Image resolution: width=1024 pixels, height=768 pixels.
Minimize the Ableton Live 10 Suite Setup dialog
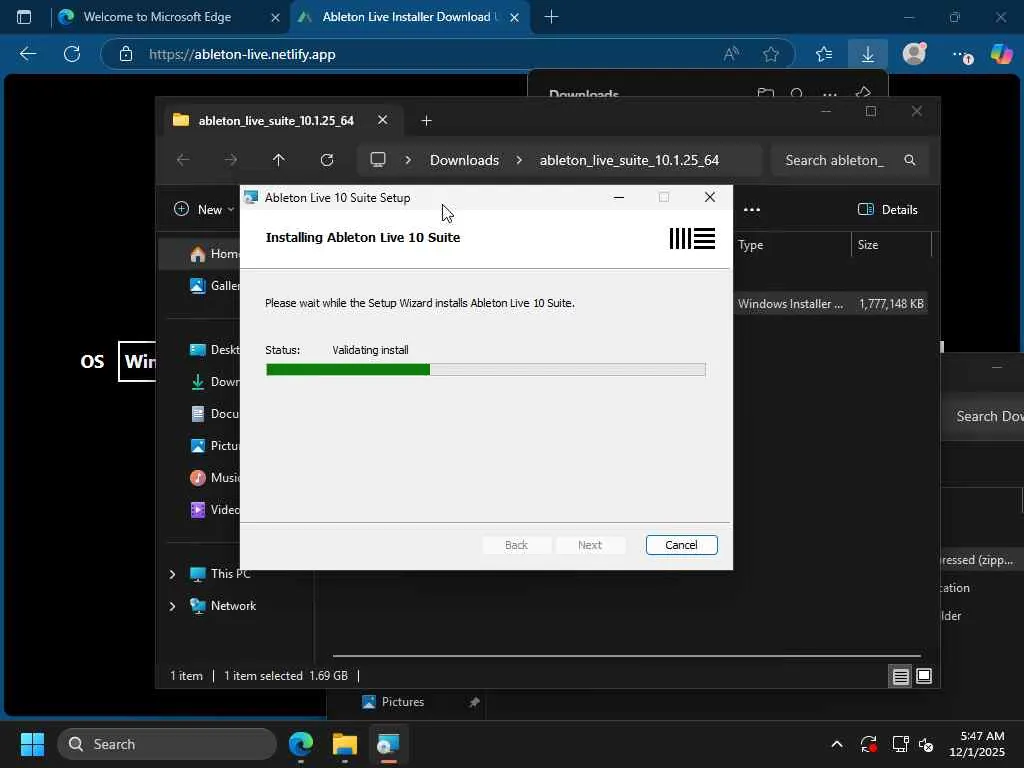[x=618, y=197]
